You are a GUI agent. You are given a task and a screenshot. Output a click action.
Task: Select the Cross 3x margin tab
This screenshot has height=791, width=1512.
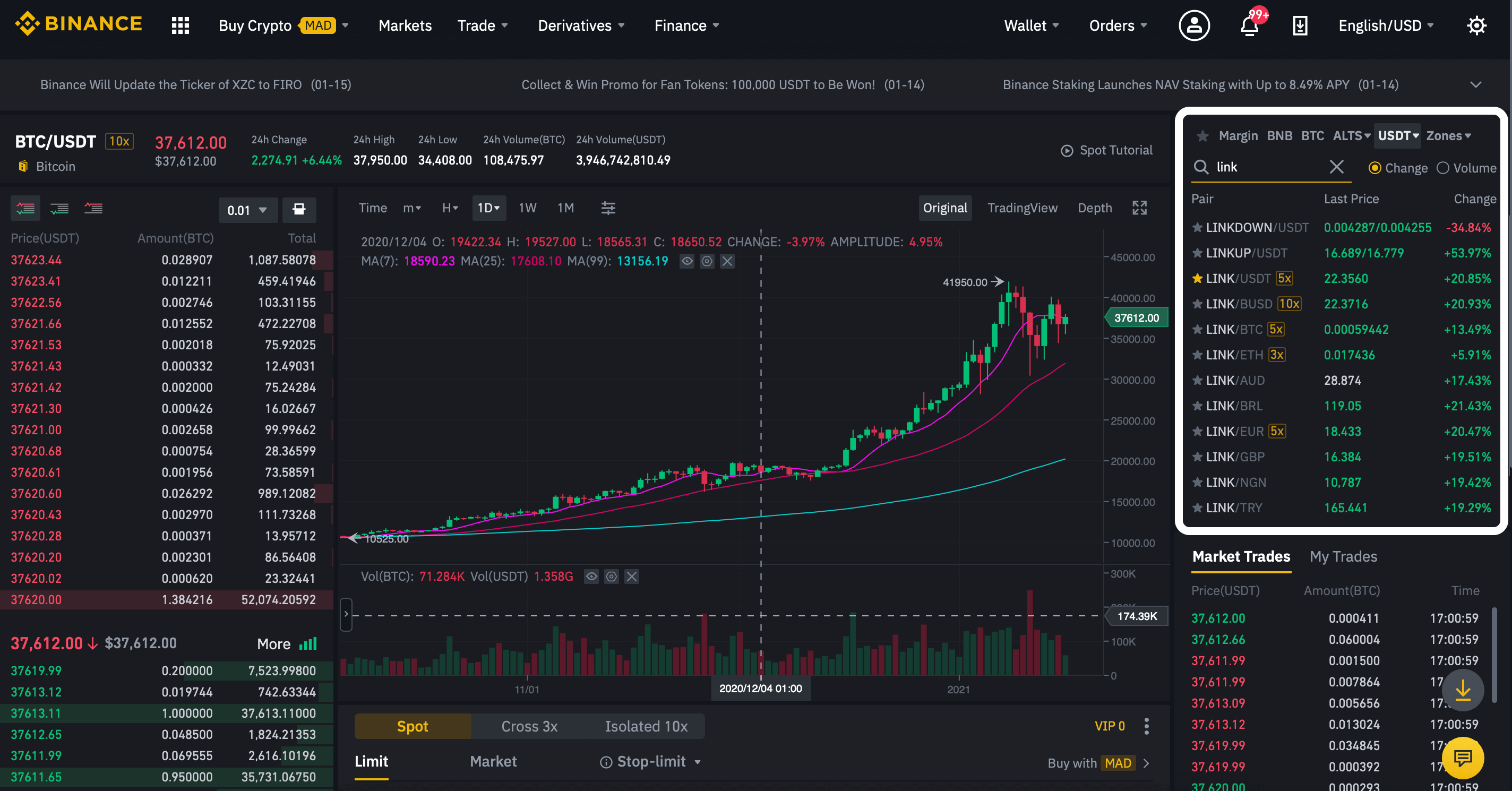529,726
